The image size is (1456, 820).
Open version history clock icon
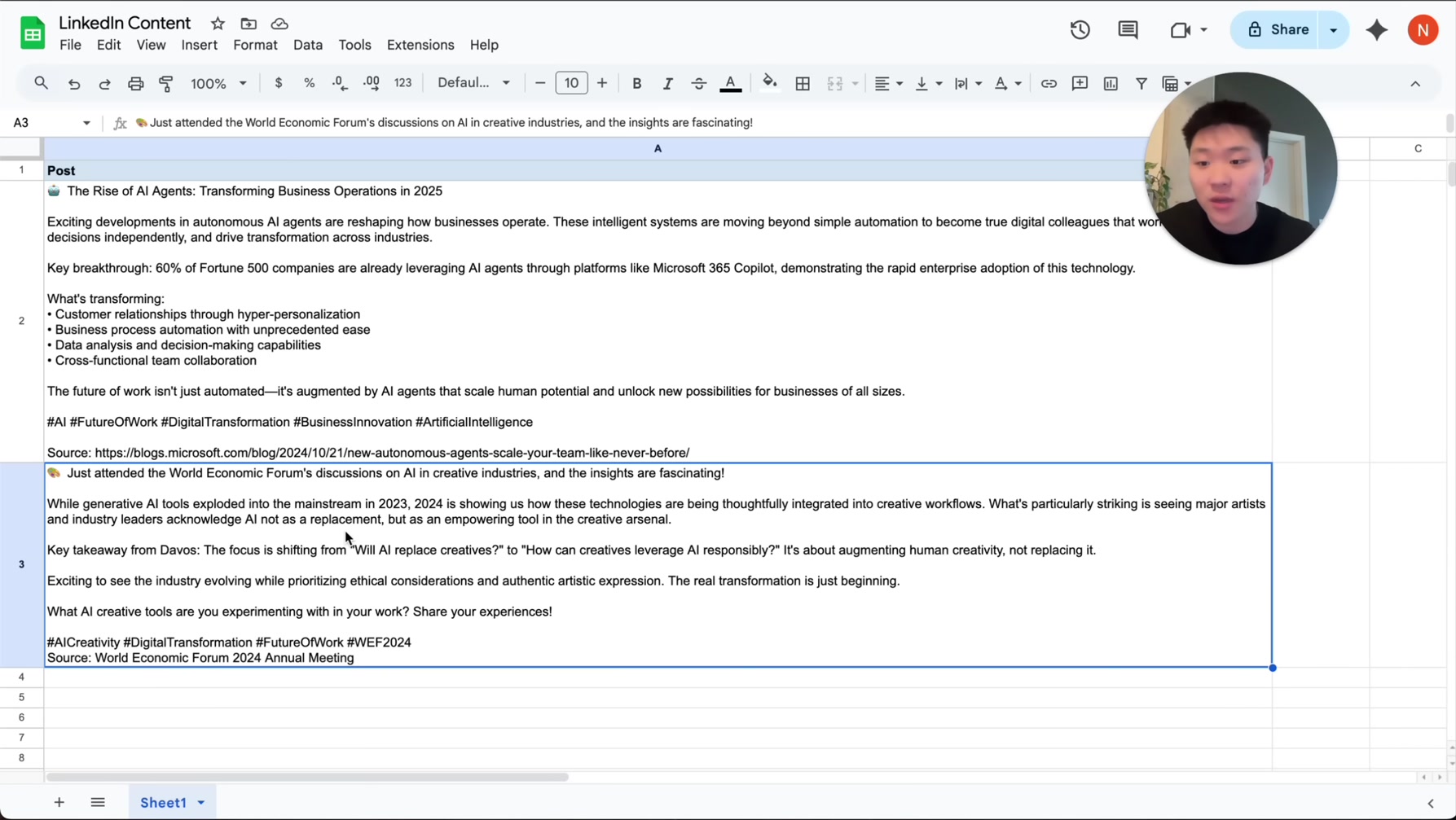coord(1080,30)
